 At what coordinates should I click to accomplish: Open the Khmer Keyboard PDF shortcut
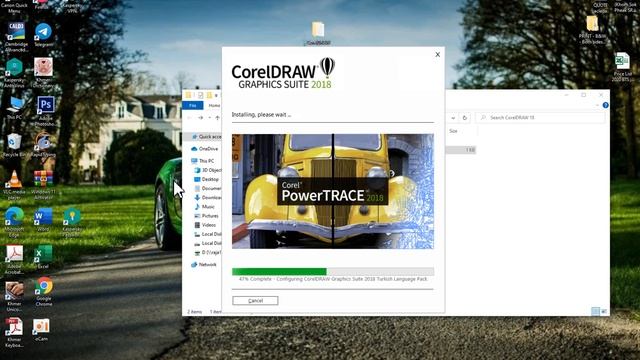(14, 333)
